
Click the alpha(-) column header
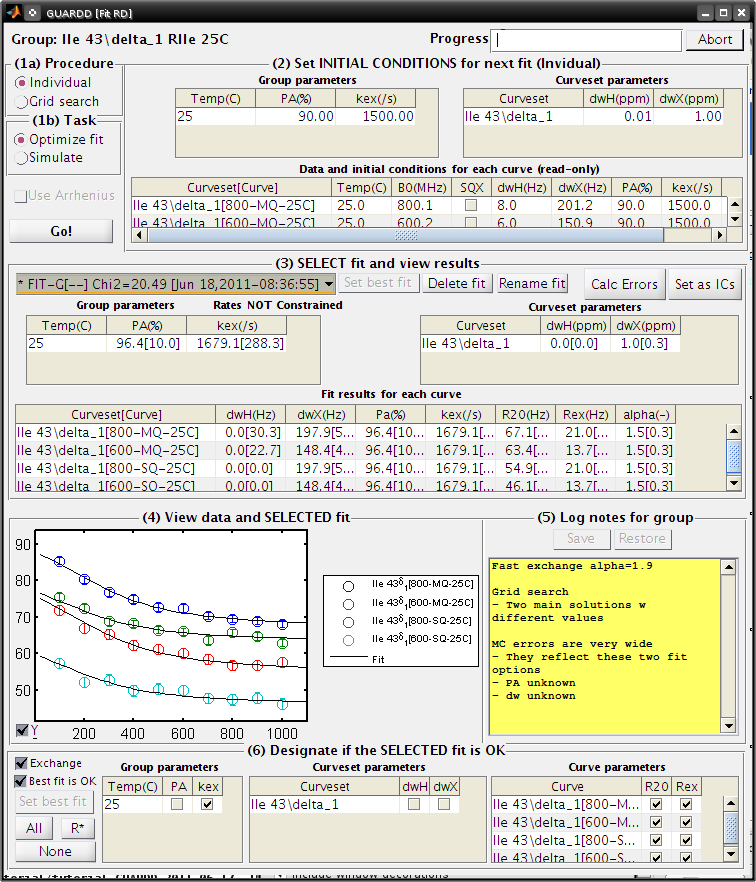click(x=646, y=415)
